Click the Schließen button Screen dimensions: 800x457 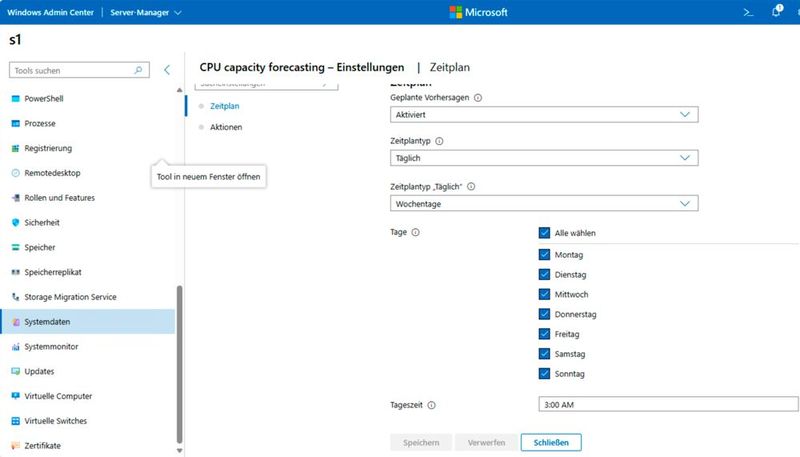(551, 443)
